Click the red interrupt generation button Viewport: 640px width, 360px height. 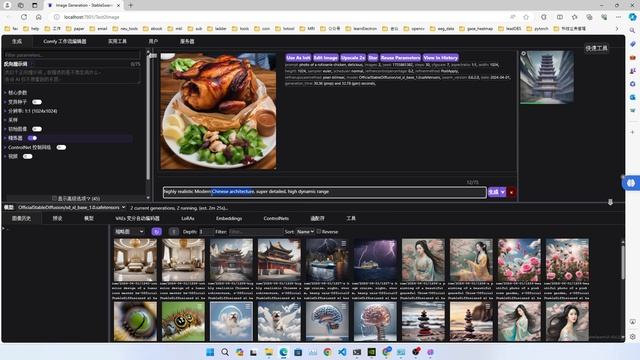(511, 192)
